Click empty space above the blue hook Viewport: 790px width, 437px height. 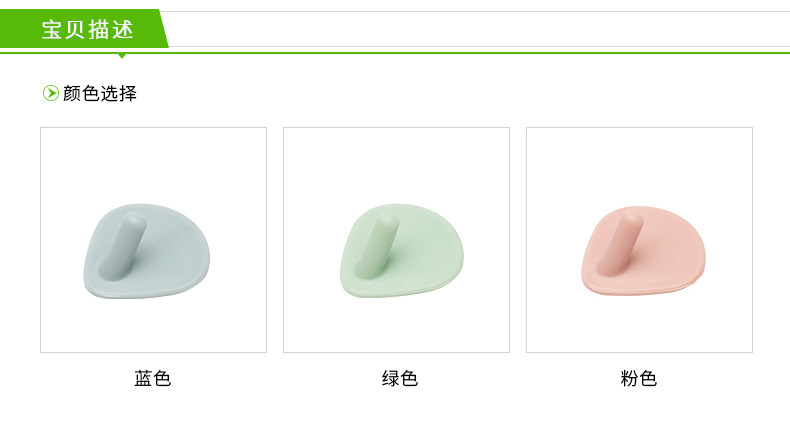pos(153,164)
